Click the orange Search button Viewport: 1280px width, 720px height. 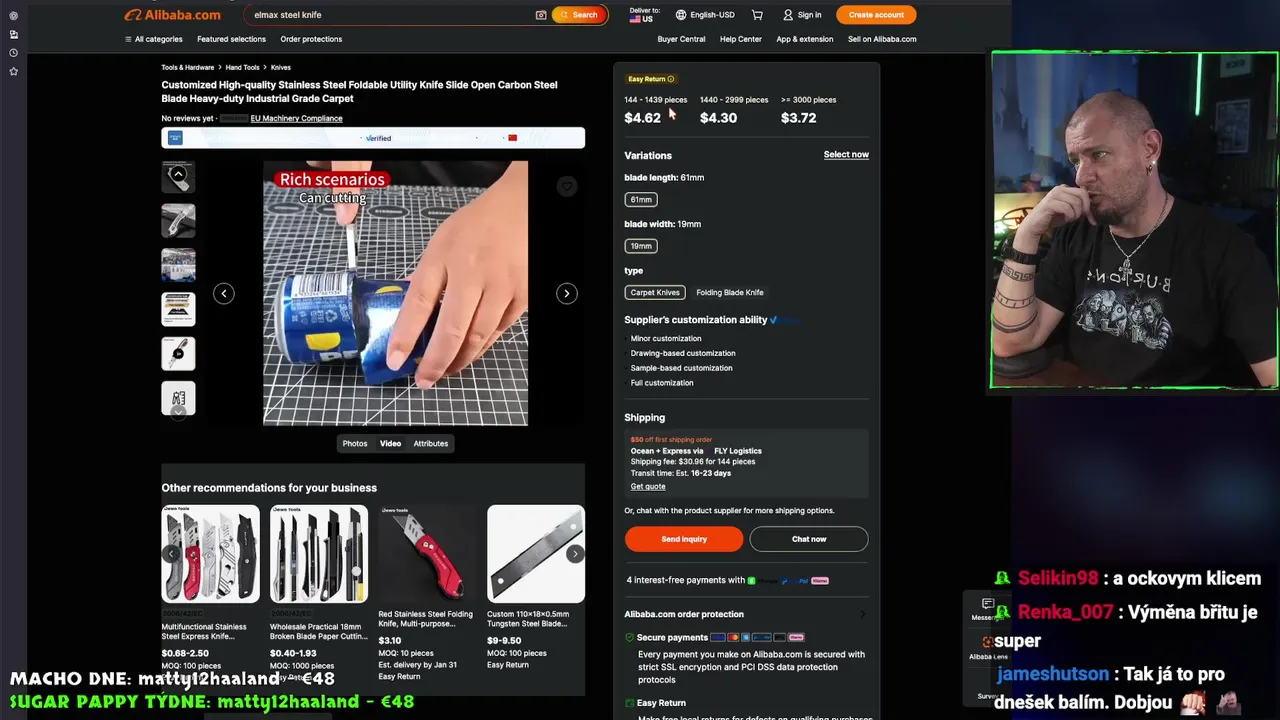click(579, 15)
